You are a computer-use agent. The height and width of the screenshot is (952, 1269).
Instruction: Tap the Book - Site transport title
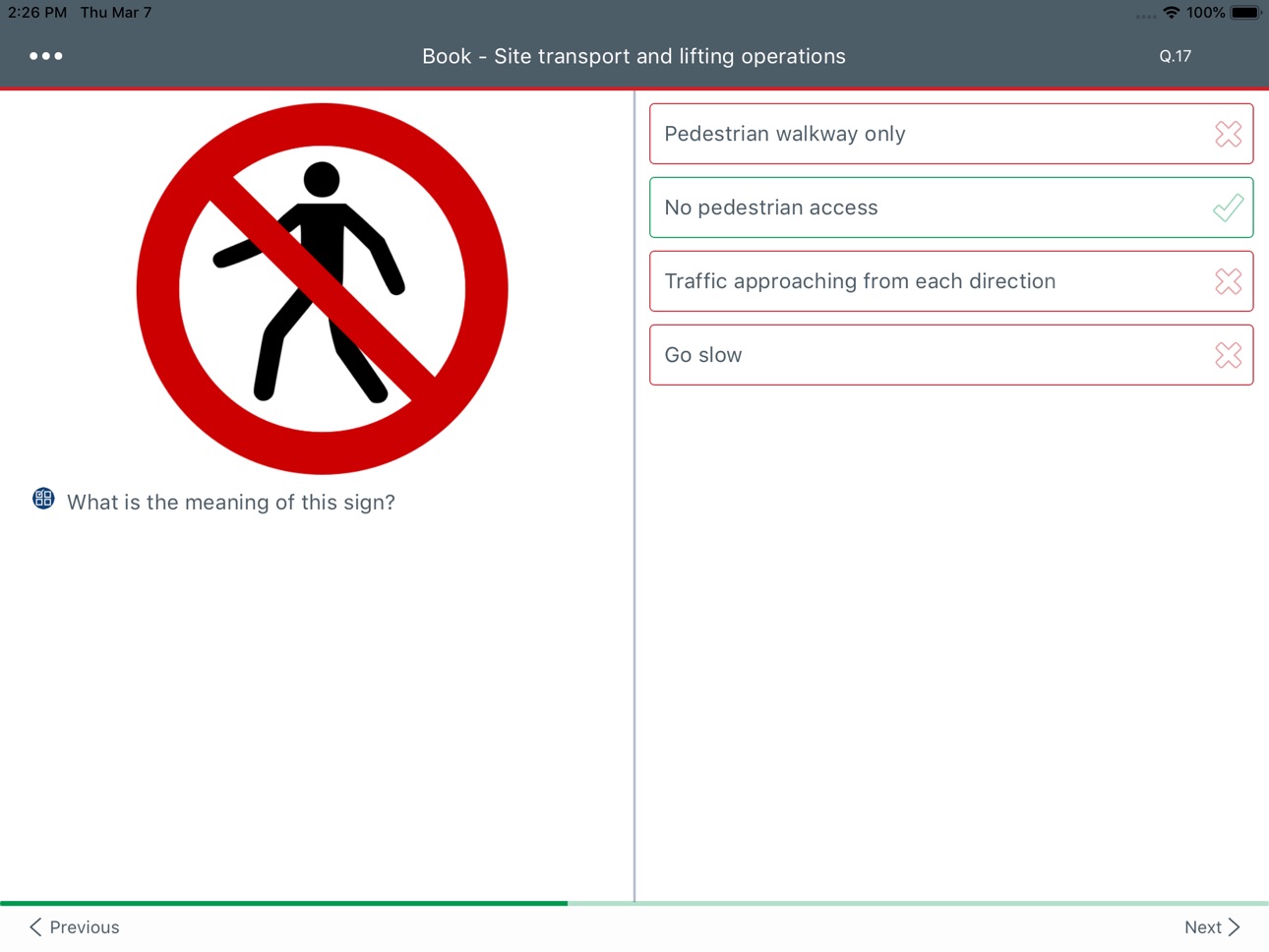point(634,56)
